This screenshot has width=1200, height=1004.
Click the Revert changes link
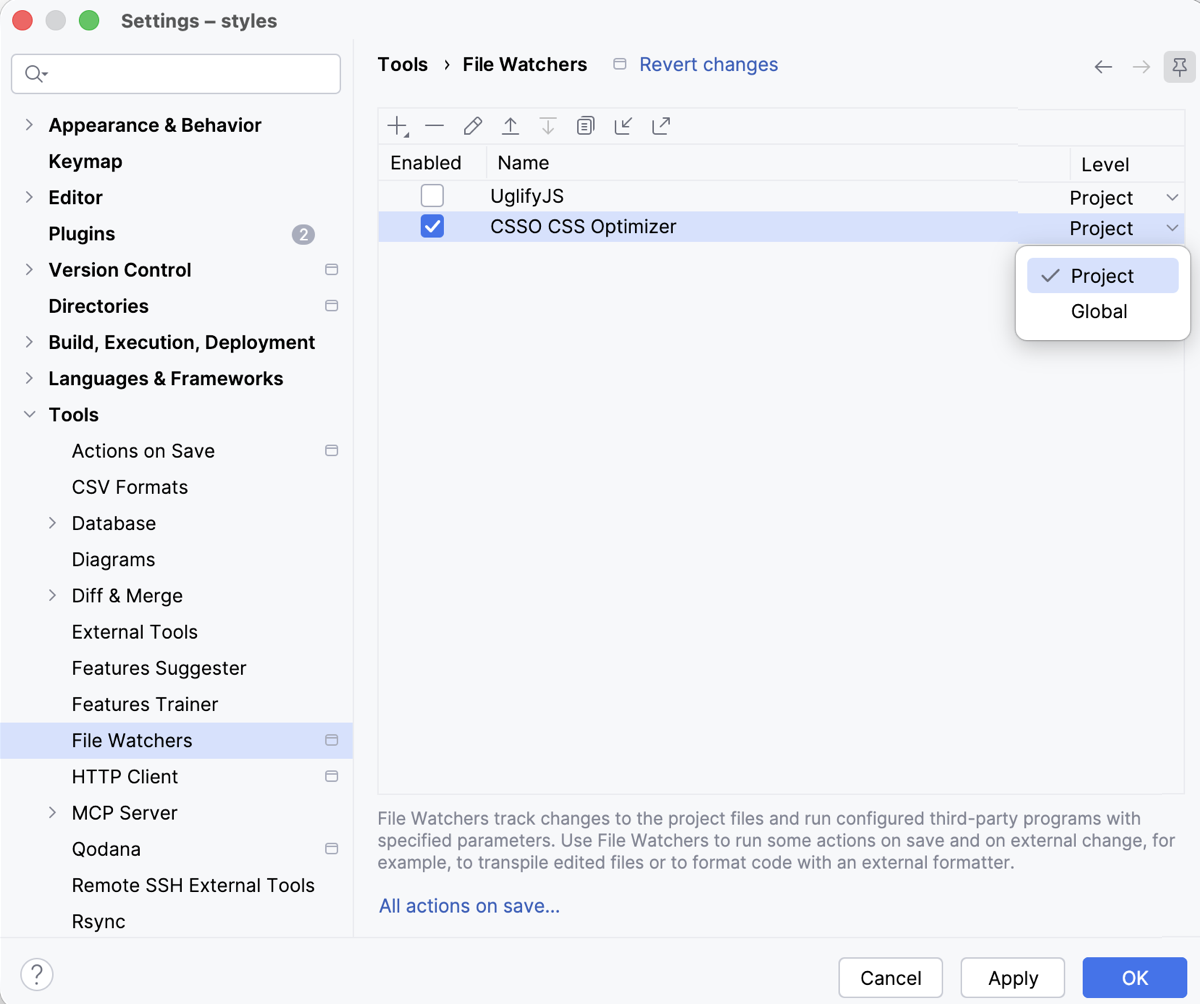[709, 64]
